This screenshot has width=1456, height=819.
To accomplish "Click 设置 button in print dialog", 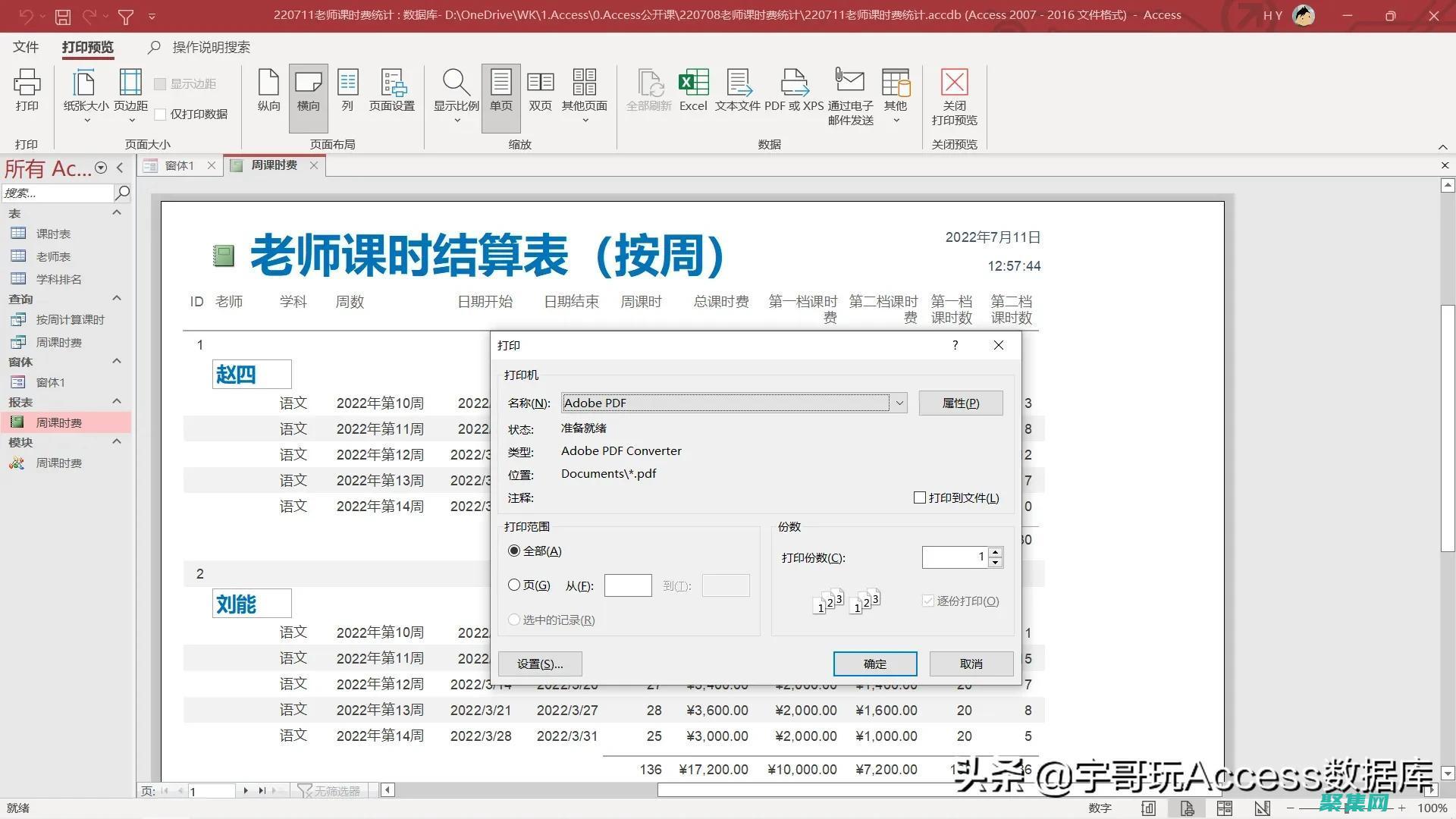I will coord(539,663).
